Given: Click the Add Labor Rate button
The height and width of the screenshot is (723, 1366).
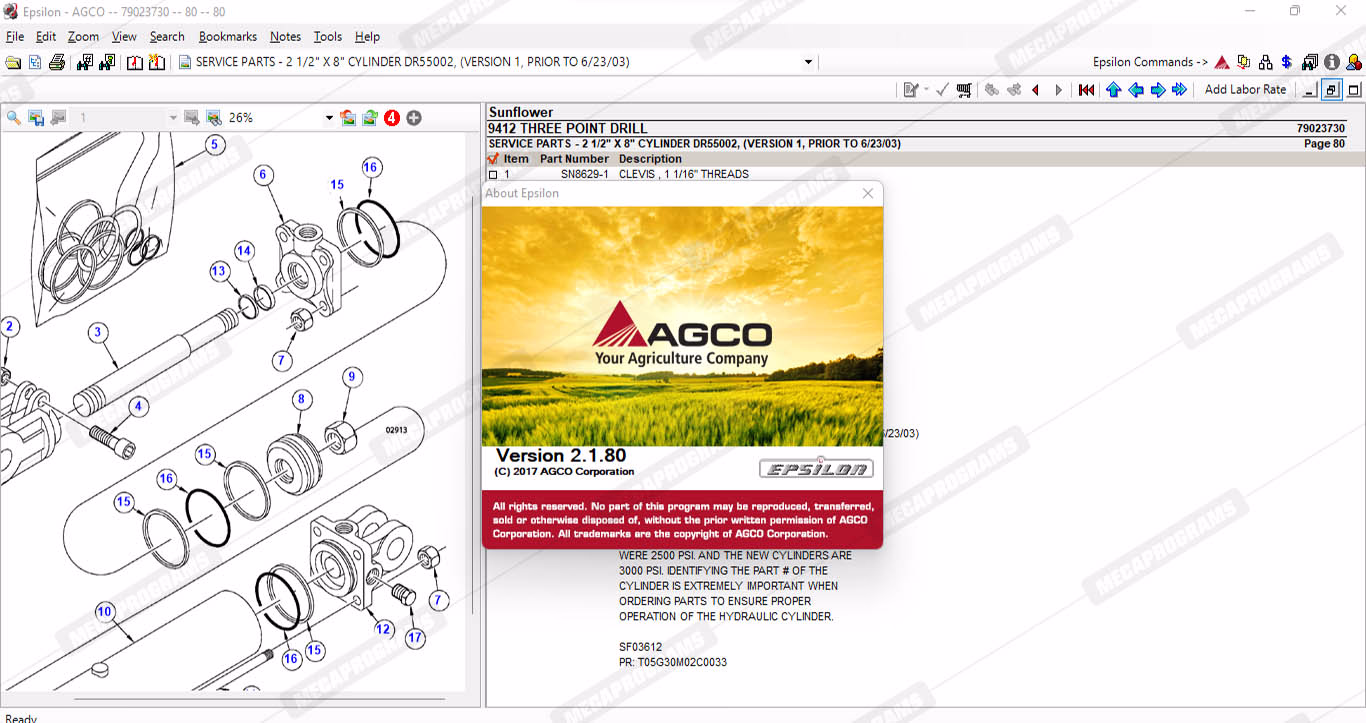Looking at the screenshot, I should pyautogui.click(x=1245, y=90).
